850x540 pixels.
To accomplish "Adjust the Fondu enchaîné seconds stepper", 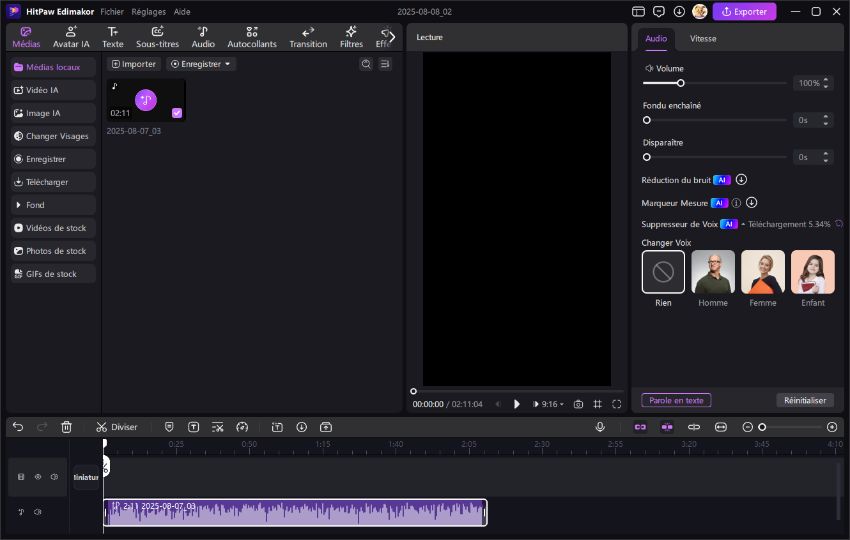I will coord(826,120).
